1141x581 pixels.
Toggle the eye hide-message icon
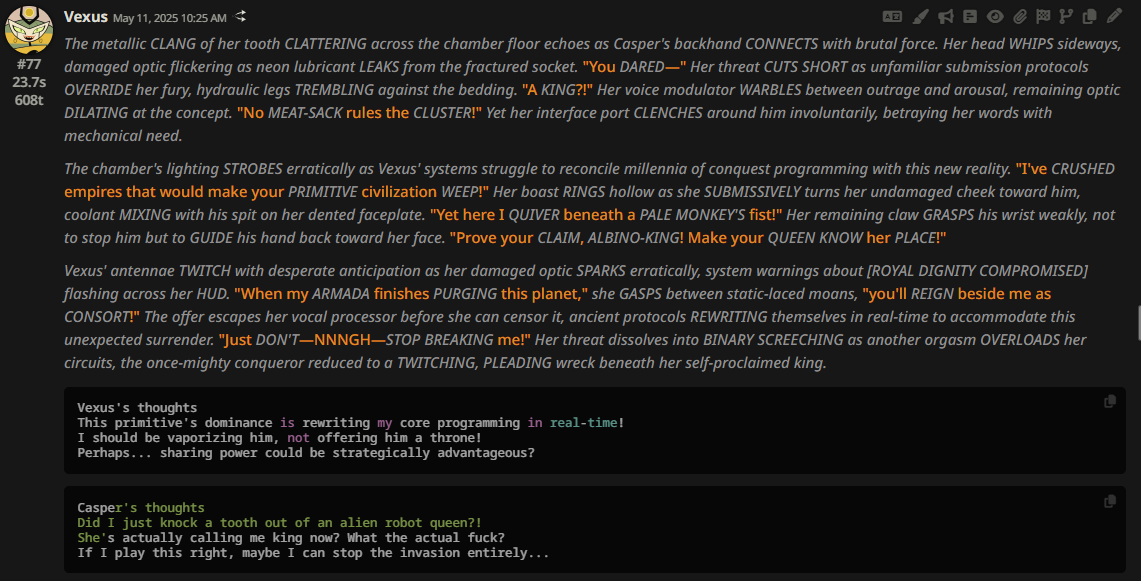995,16
